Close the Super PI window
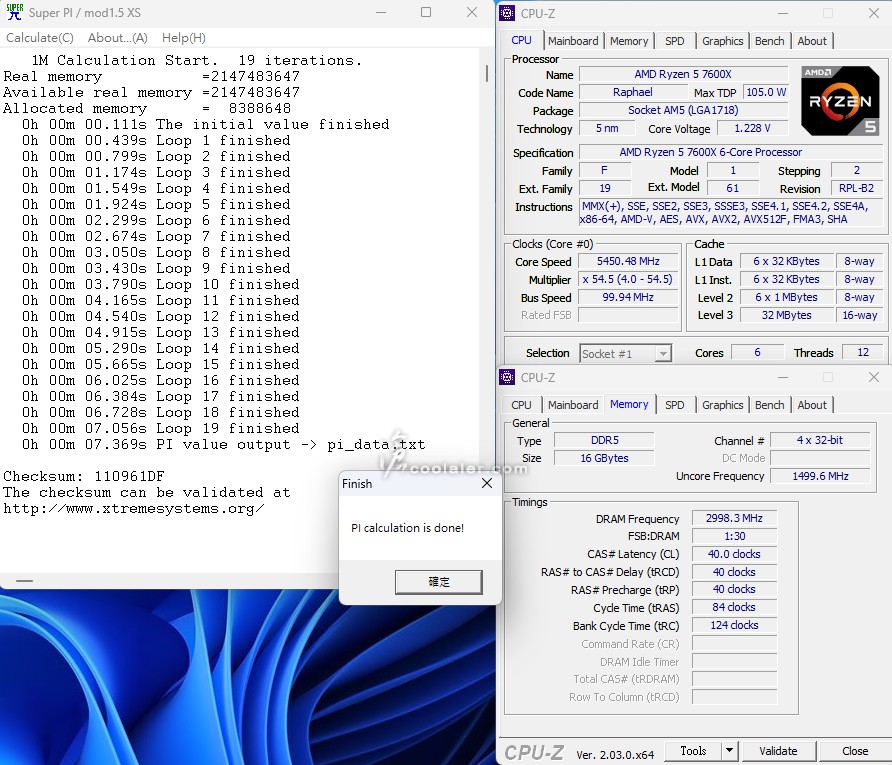The height and width of the screenshot is (765, 892). point(472,13)
